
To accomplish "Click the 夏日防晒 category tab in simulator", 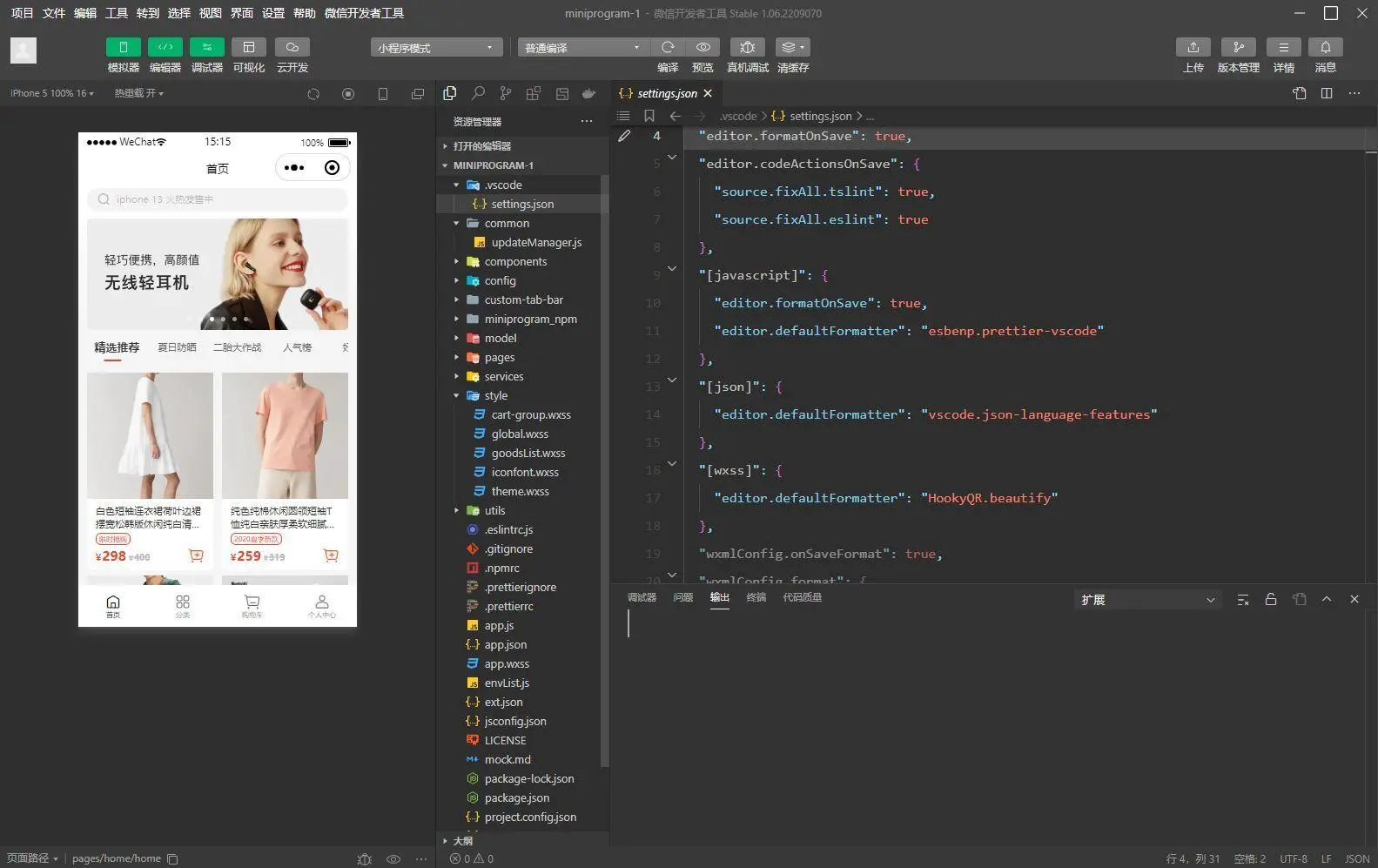I will (x=177, y=347).
